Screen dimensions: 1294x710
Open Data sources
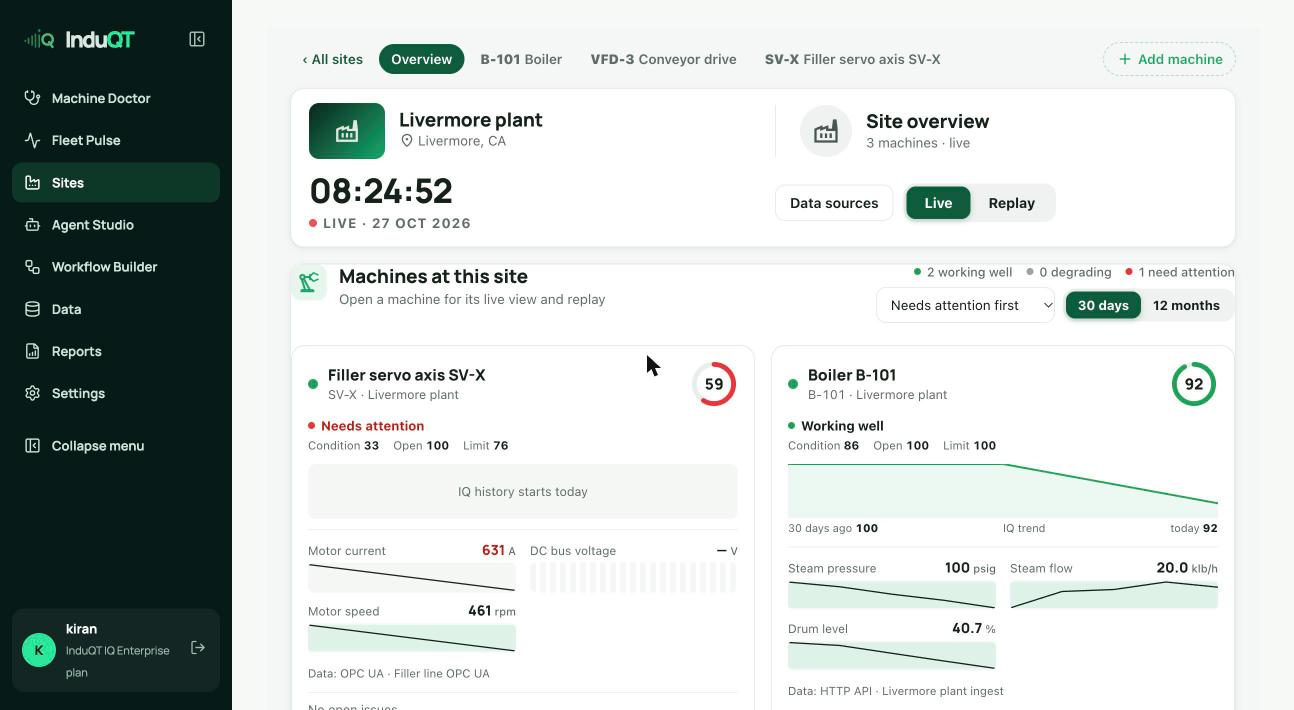point(834,203)
